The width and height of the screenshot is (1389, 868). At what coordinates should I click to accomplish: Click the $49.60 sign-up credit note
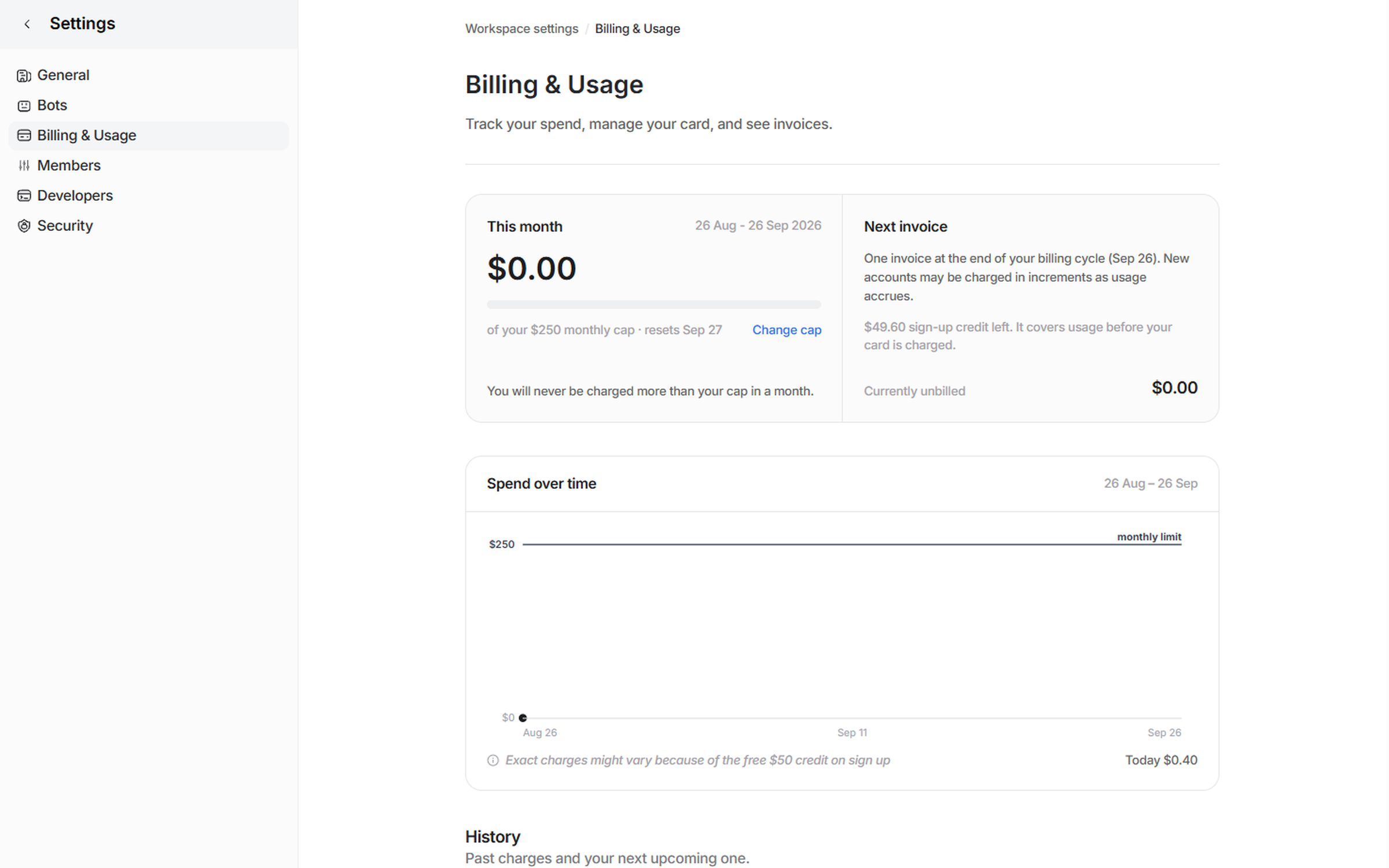coord(1018,336)
